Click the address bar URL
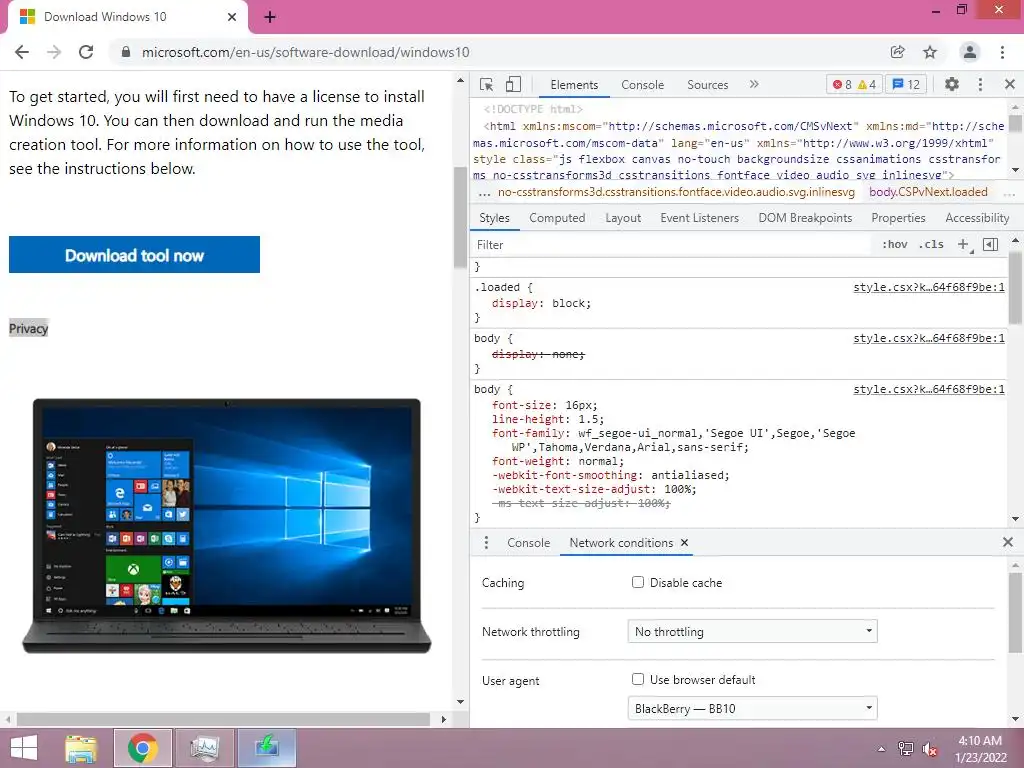 click(306, 52)
